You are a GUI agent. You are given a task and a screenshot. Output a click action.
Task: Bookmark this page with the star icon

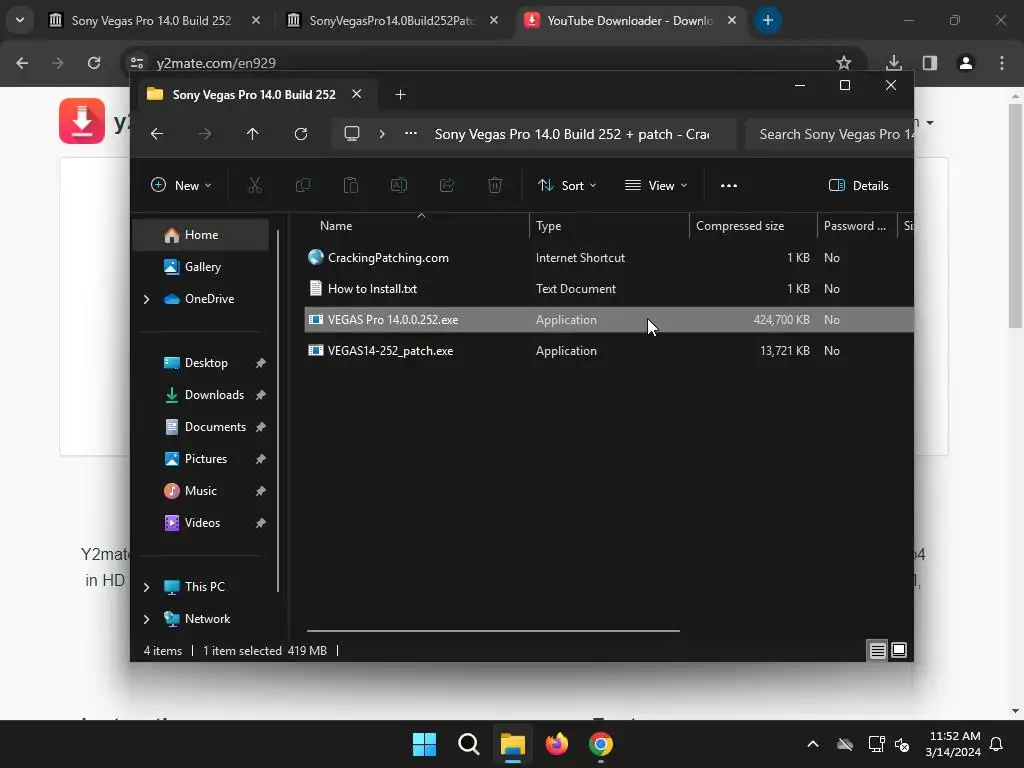point(844,63)
